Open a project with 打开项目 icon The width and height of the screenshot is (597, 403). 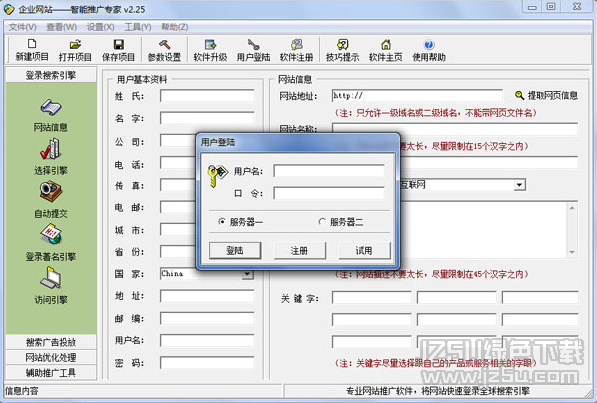pos(75,45)
